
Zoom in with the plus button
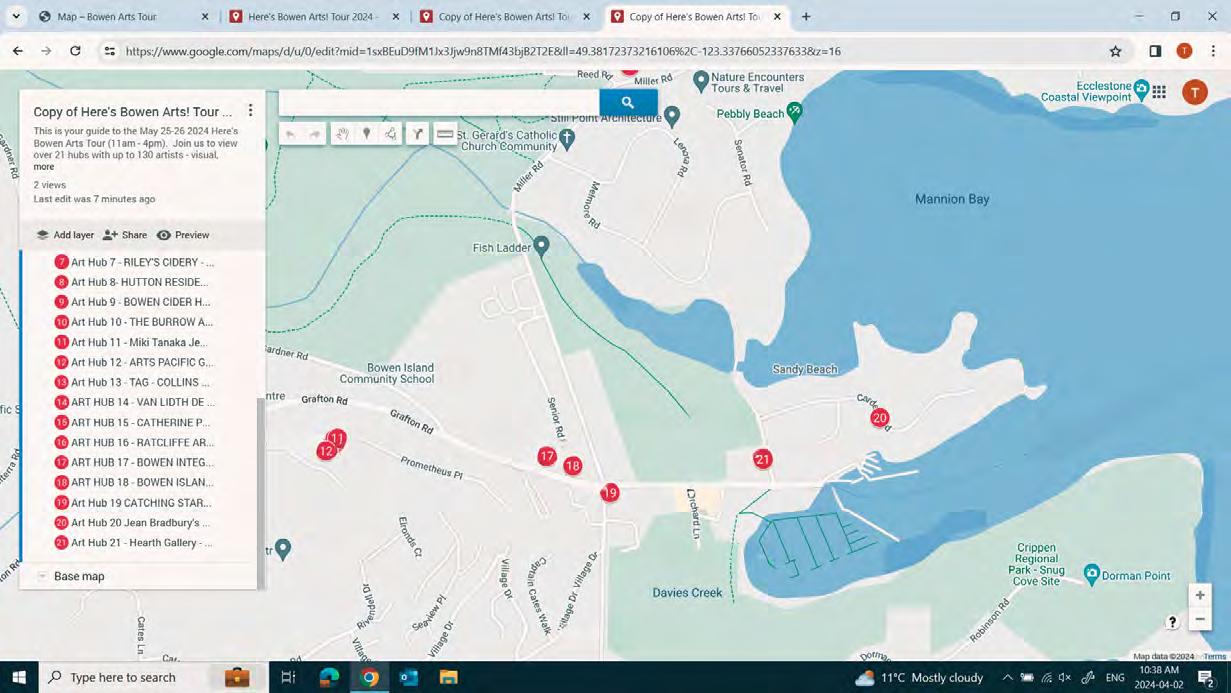[x=1200, y=595]
